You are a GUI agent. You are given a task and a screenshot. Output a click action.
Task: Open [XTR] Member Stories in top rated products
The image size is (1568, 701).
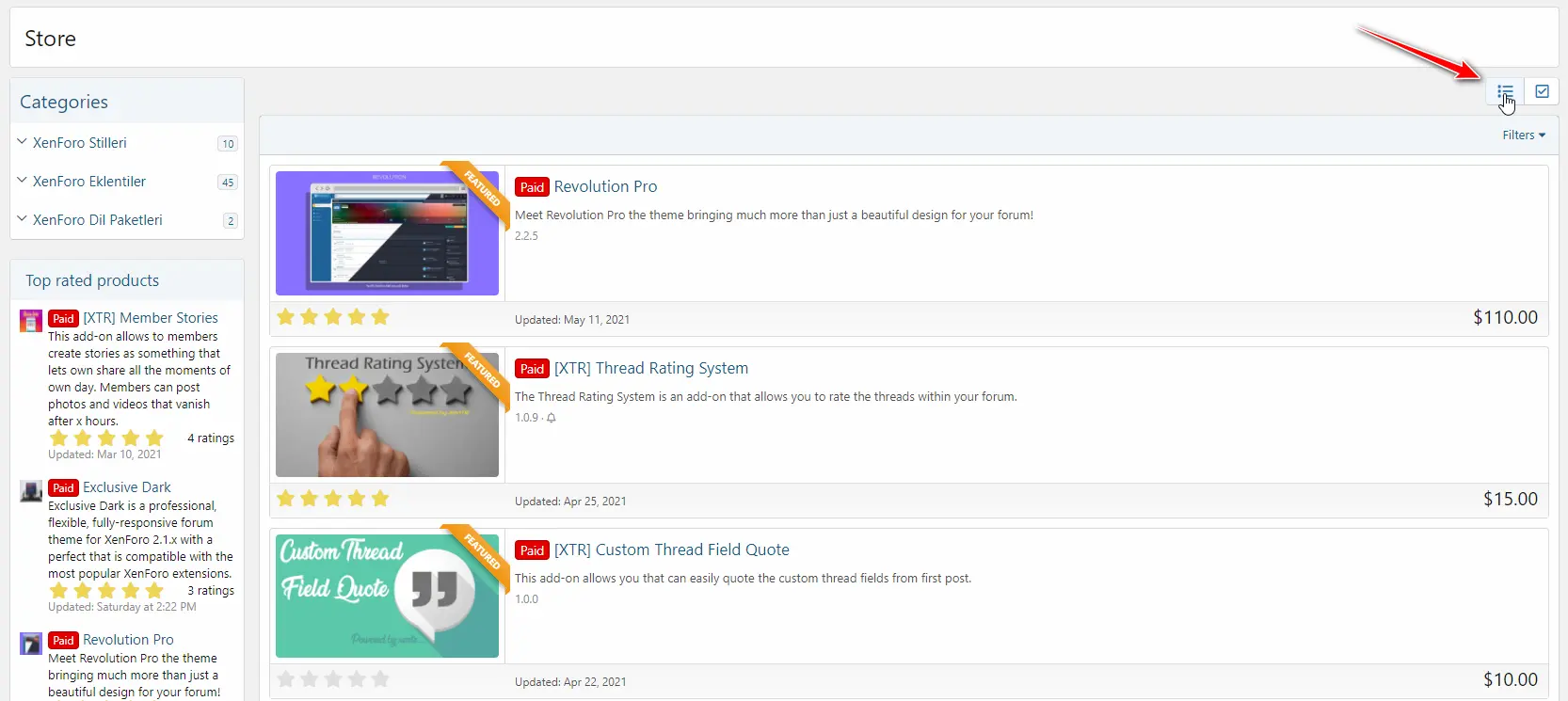(x=151, y=318)
